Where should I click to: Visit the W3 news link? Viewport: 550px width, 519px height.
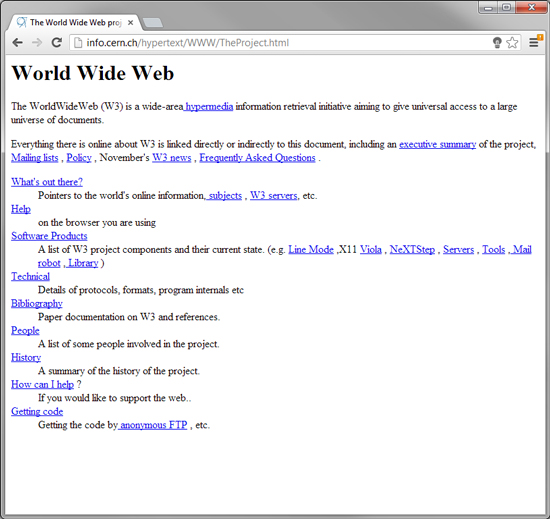point(172,158)
